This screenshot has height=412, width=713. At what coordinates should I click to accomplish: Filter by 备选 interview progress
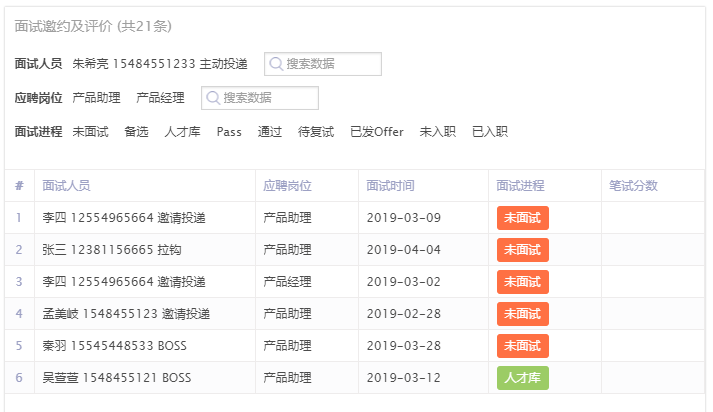point(136,132)
